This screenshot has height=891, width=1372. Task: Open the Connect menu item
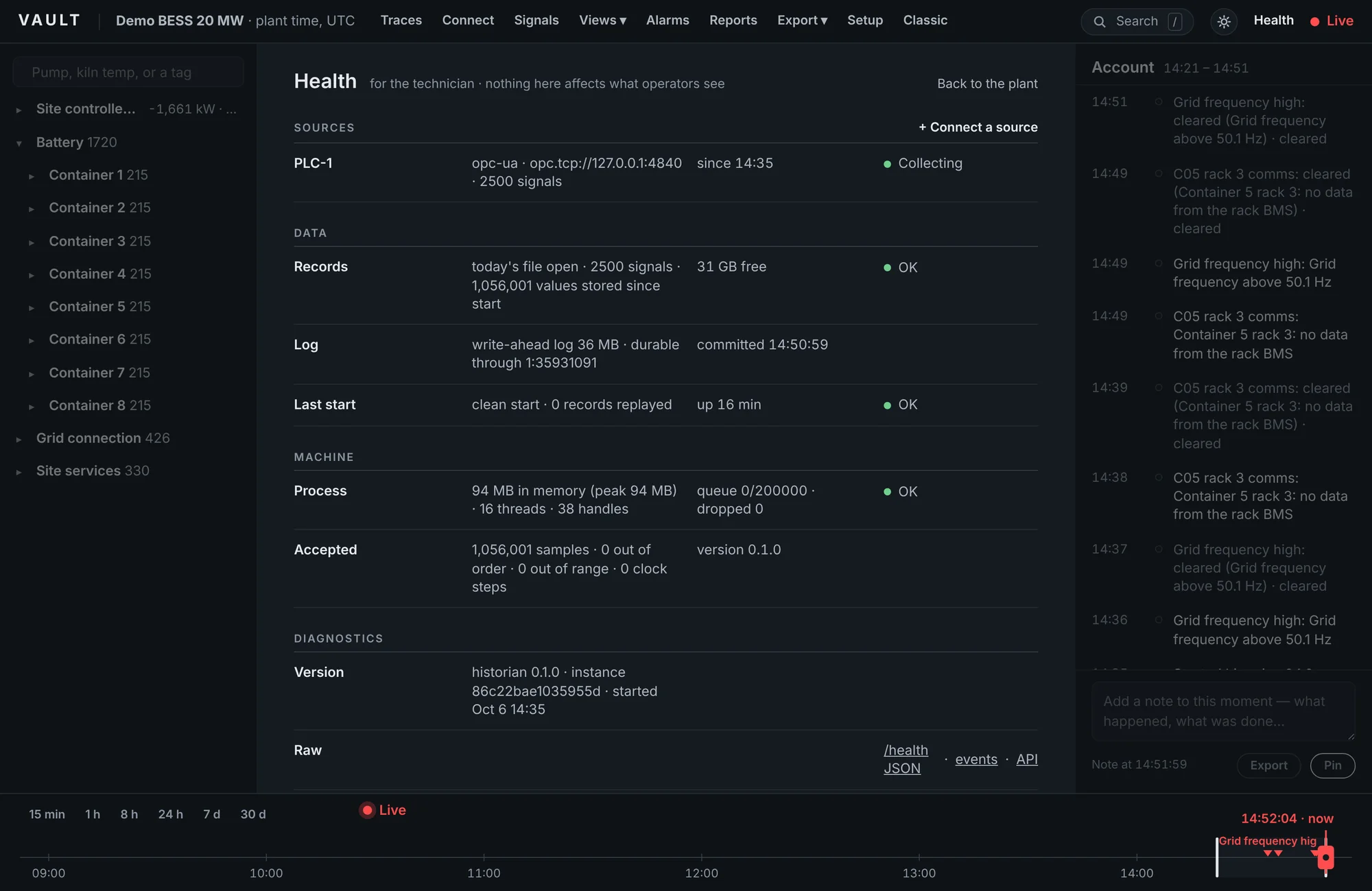(468, 21)
